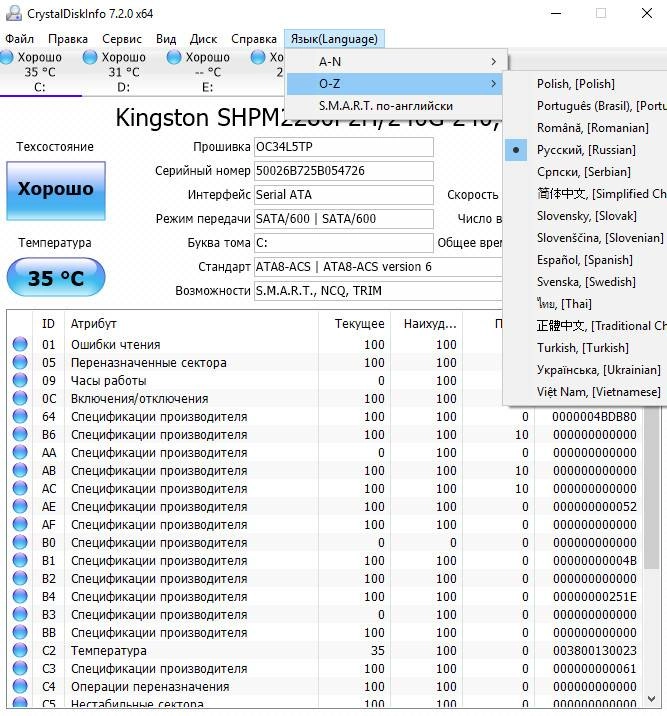Click the Атрибут column header
Image resolution: width=667 pixels, height=716 pixels.
coord(191,324)
